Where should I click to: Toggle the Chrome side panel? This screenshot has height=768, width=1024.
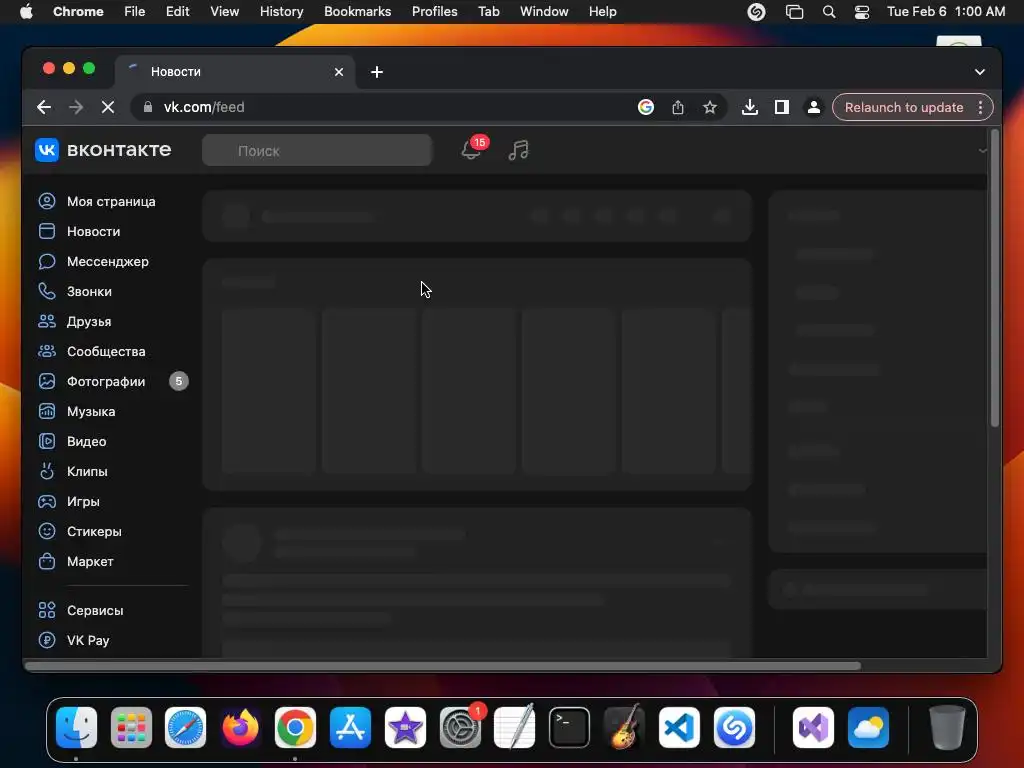(782, 107)
